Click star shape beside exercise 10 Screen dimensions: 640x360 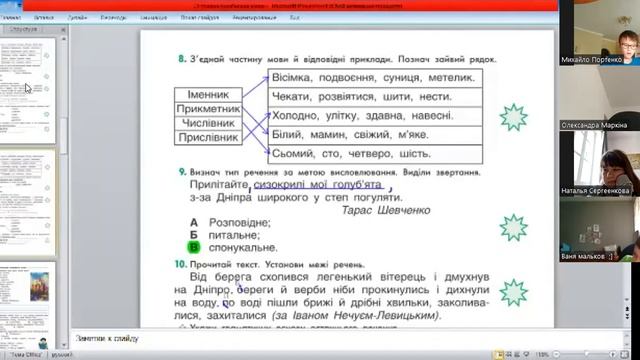513,293
